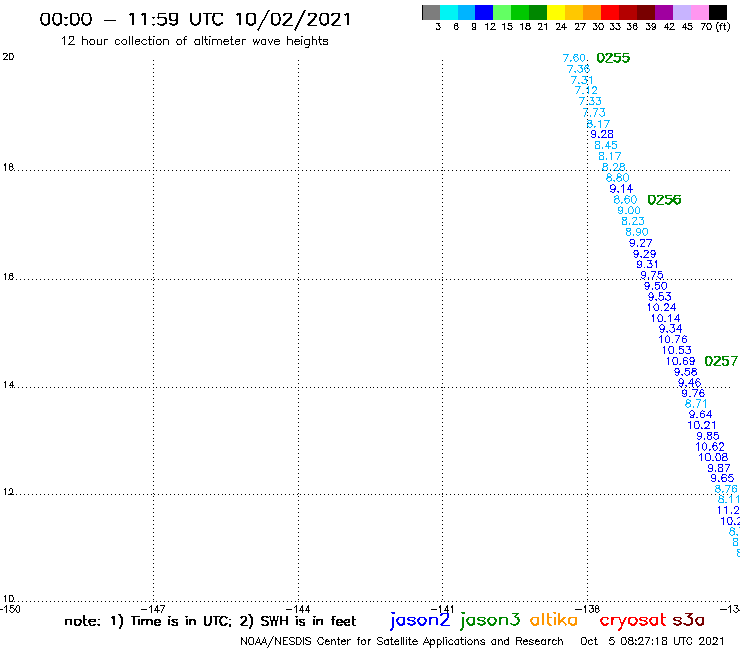Click wave height value 7.12
This screenshot has height=650, width=740.
[x=586, y=90]
